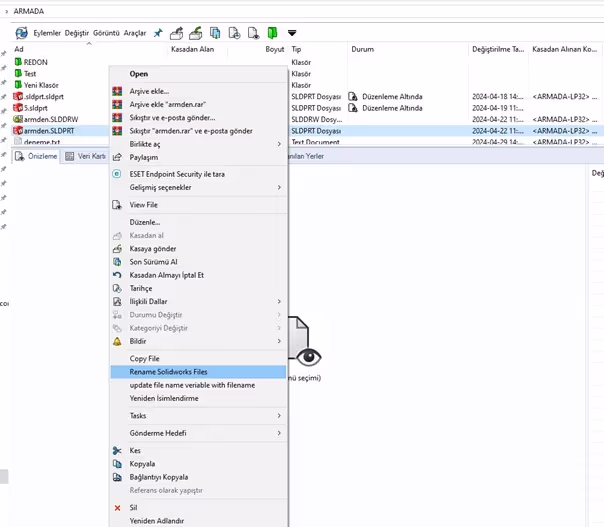Choose Kasadan Almayı İptal Et

coord(199,275)
